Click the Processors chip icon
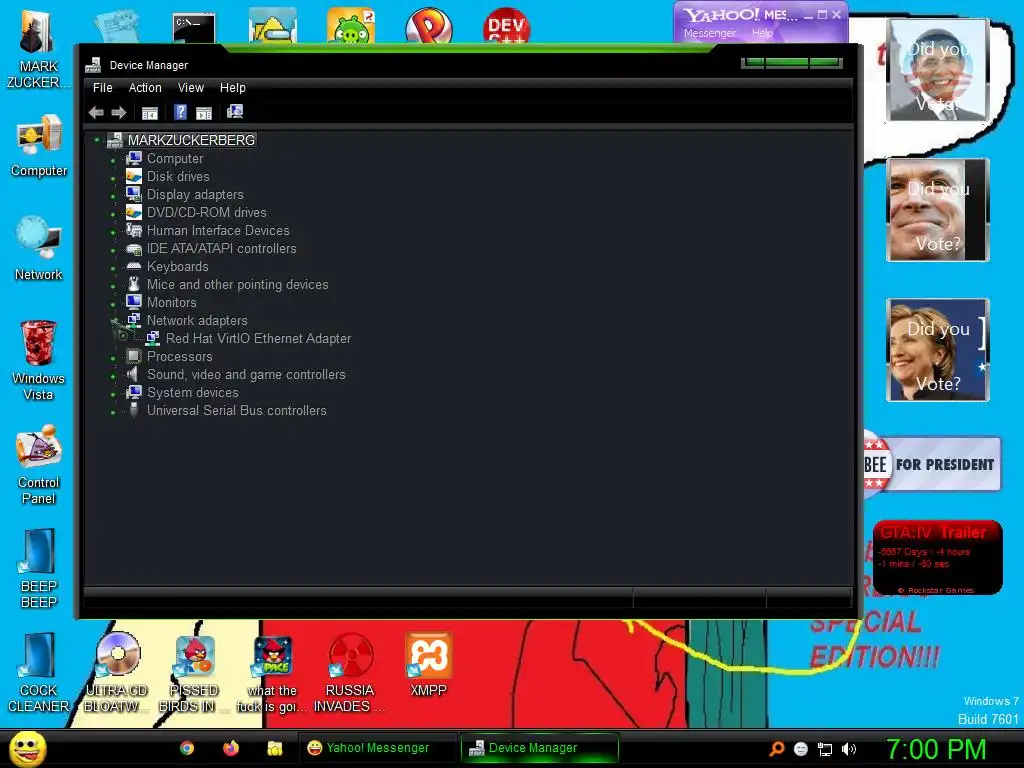 (133, 356)
